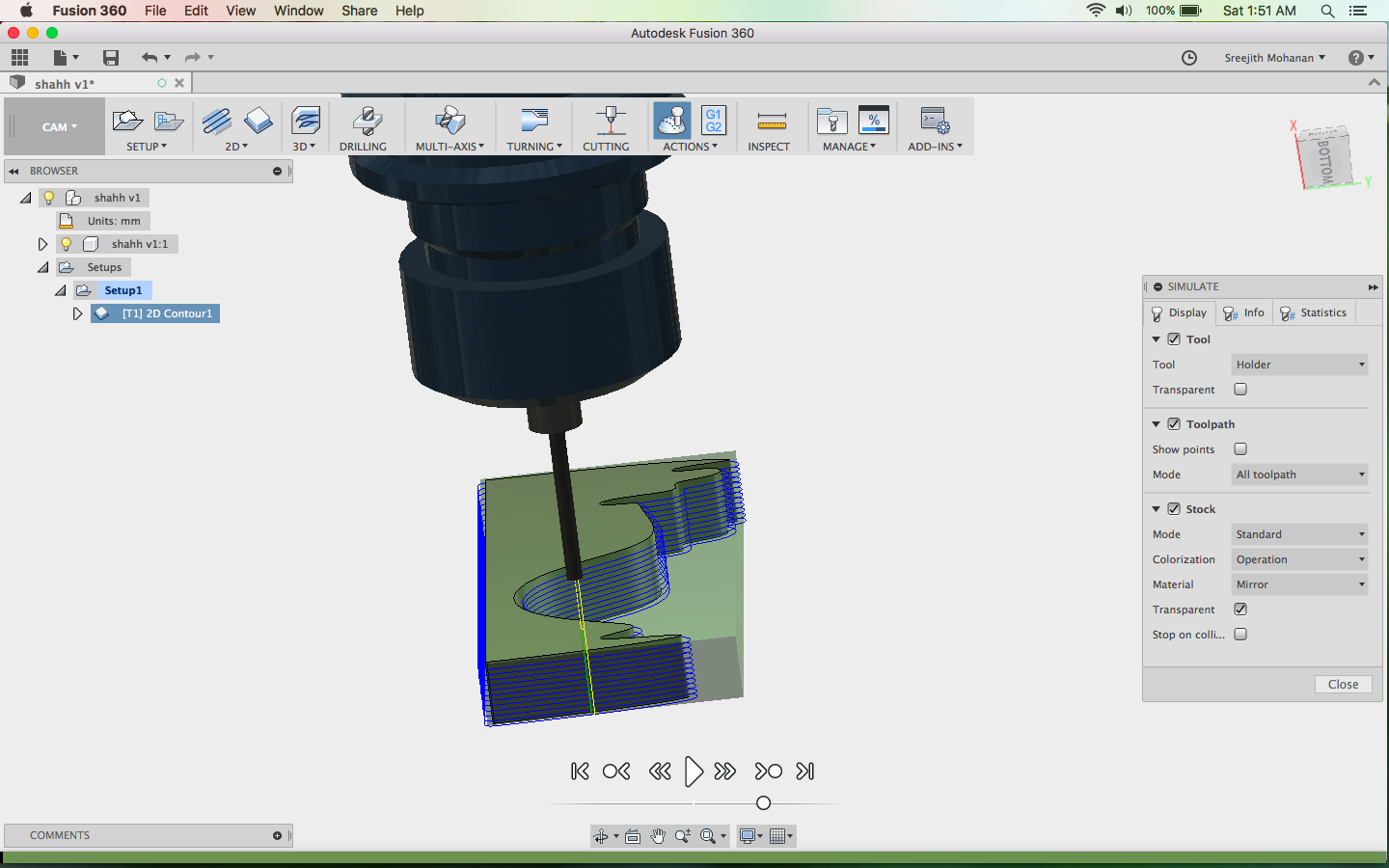Open the tool library icon in Manage

coord(831,122)
